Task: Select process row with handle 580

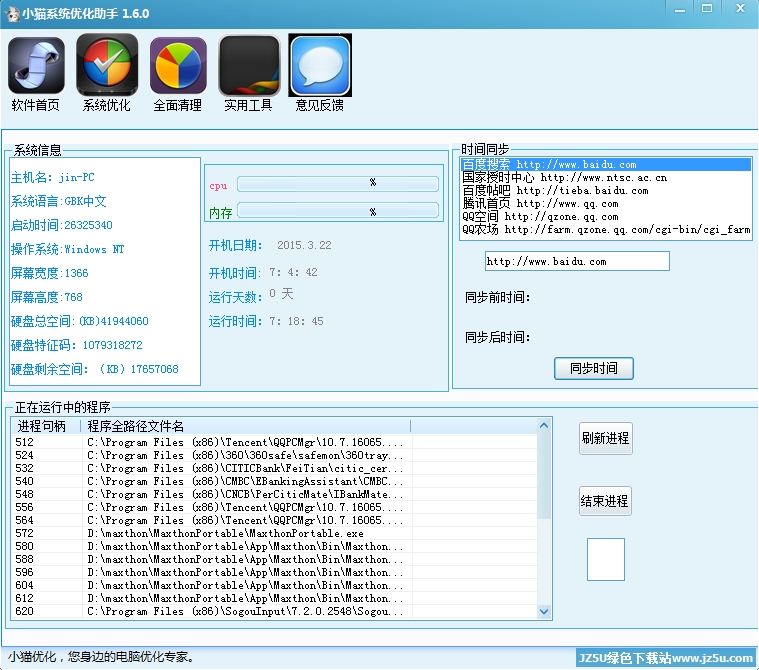Action: click(274, 546)
